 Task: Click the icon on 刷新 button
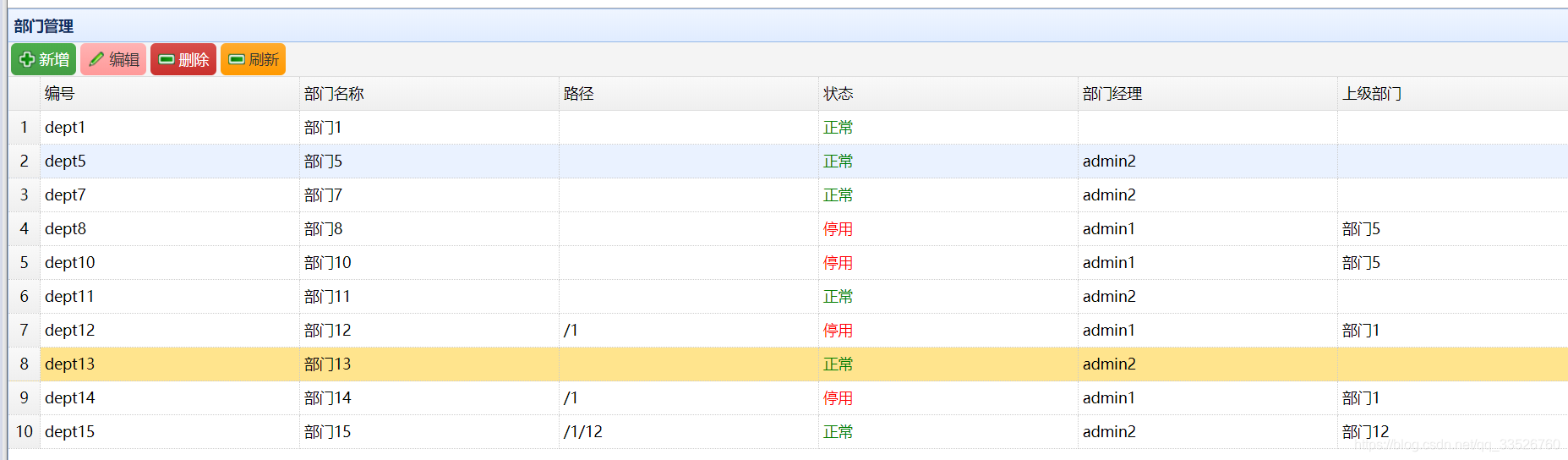point(237,59)
